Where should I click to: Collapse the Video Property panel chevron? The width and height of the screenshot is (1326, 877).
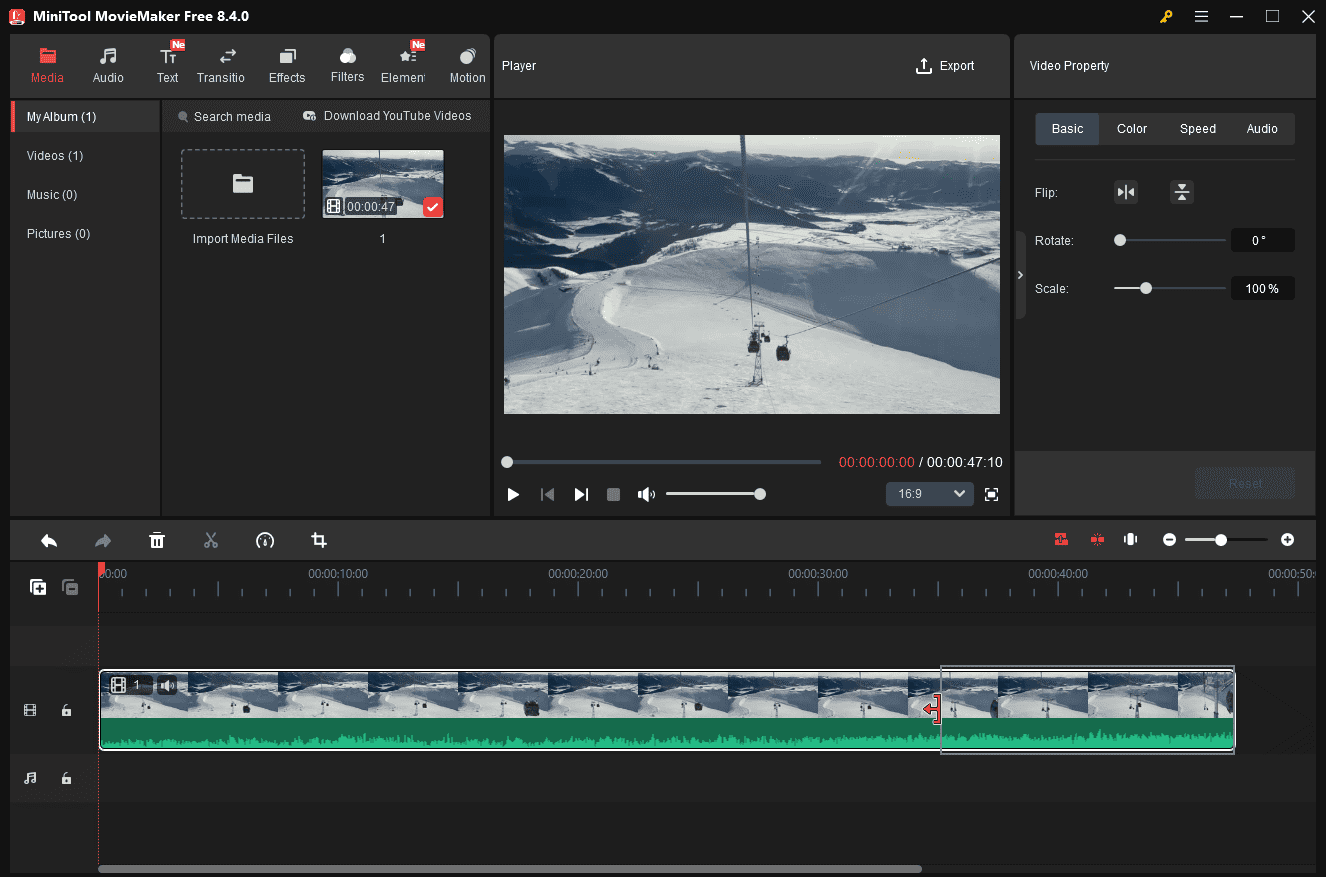click(x=1020, y=275)
